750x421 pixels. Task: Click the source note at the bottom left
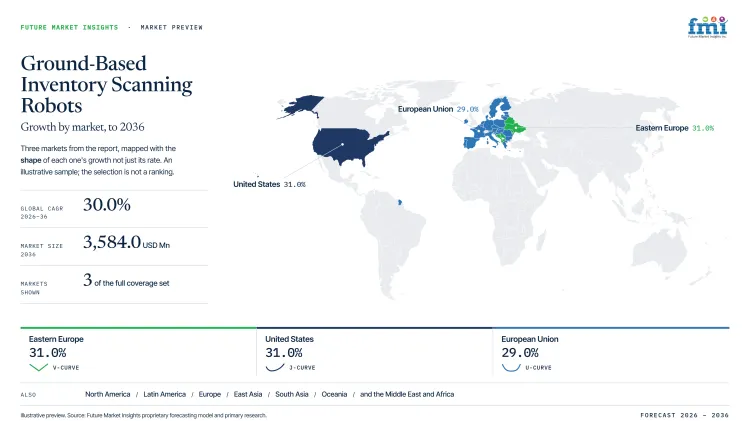coord(143,415)
